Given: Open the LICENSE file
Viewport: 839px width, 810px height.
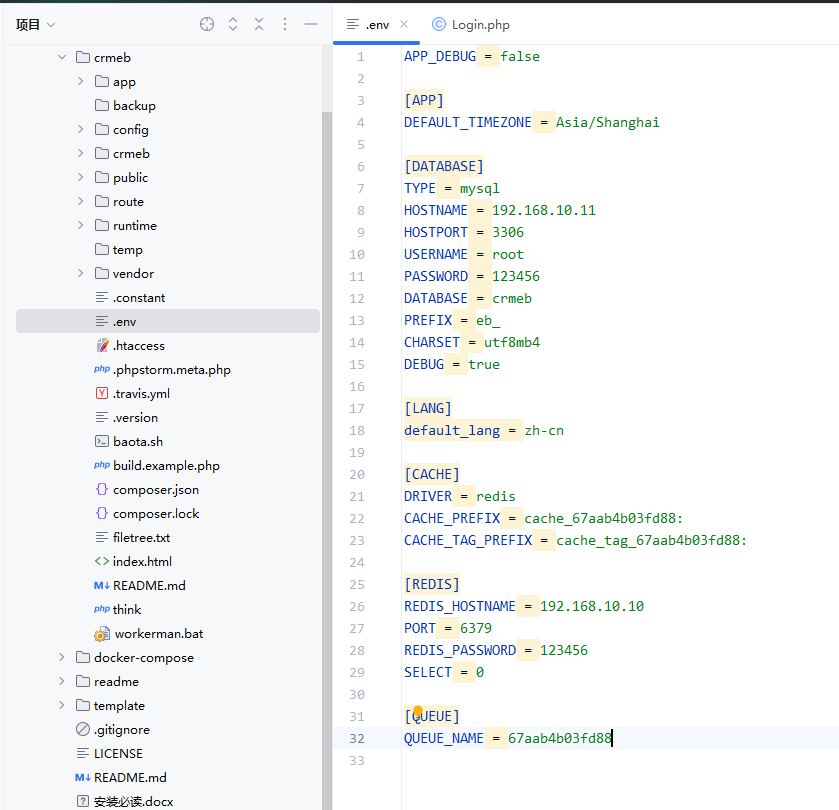Looking at the screenshot, I should pyautogui.click(x=110, y=753).
